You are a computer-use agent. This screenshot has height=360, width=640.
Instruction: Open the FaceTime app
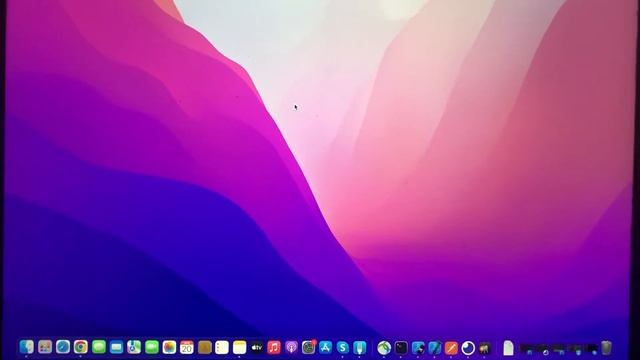point(151,347)
